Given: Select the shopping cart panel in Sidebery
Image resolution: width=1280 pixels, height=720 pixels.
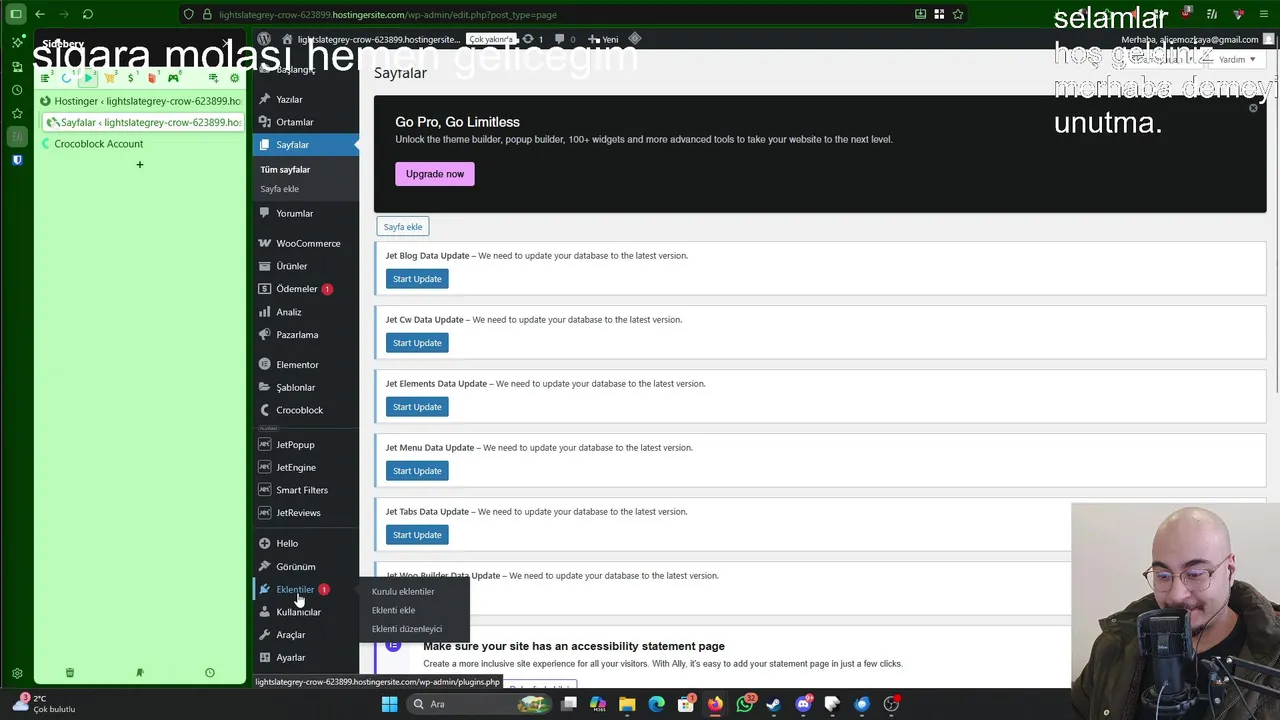Looking at the screenshot, I should (x=110, y=78).
